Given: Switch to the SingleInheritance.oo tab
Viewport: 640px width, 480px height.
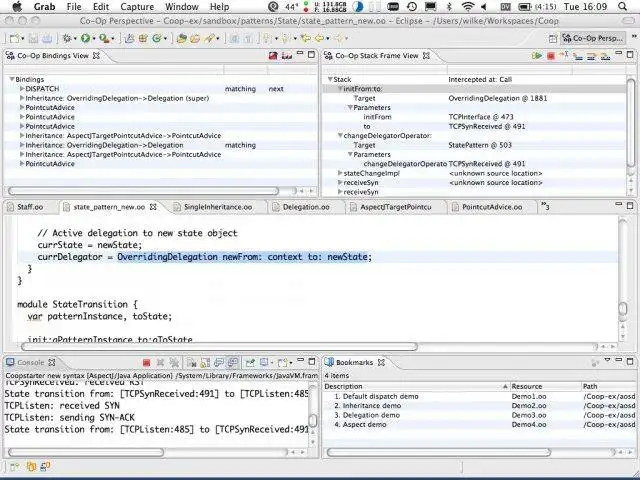Looking at the screenshot, I should pos(218,207).
